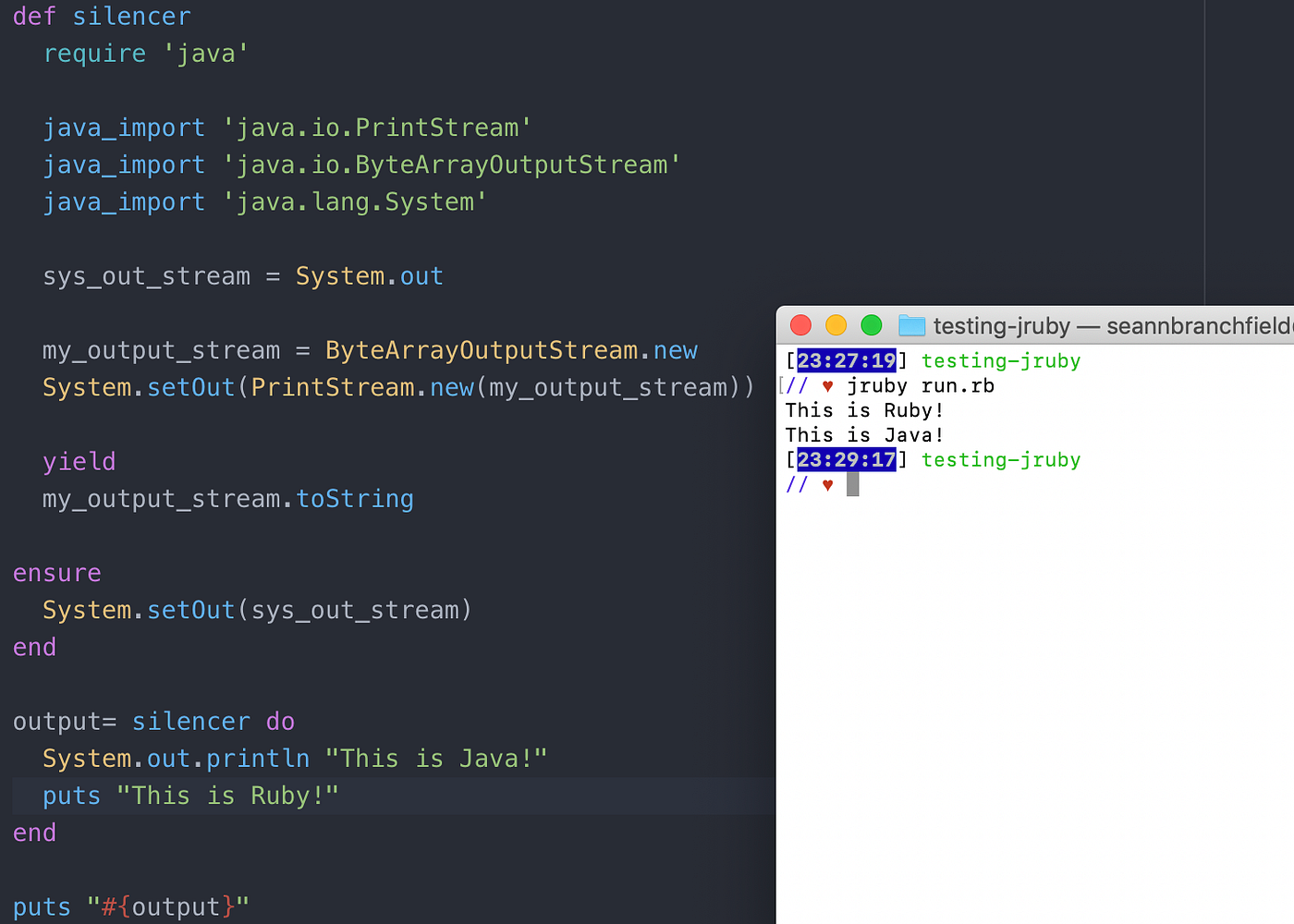Click the block cursor in the terminal prompt
Viewport: 1294px width, 924px height.
[x=852, y=482]
